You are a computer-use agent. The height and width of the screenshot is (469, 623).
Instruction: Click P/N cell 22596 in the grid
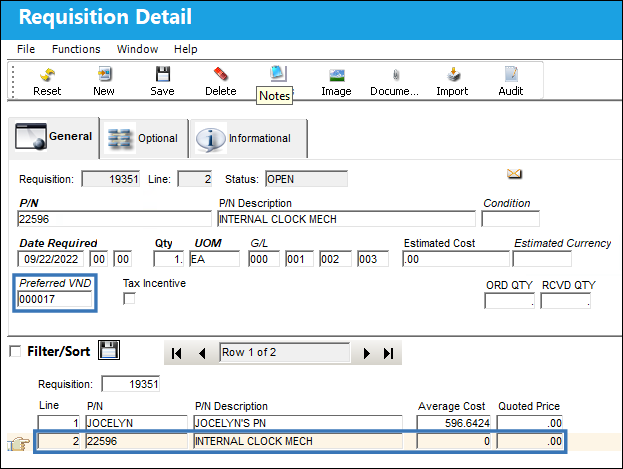pos(136,441)
